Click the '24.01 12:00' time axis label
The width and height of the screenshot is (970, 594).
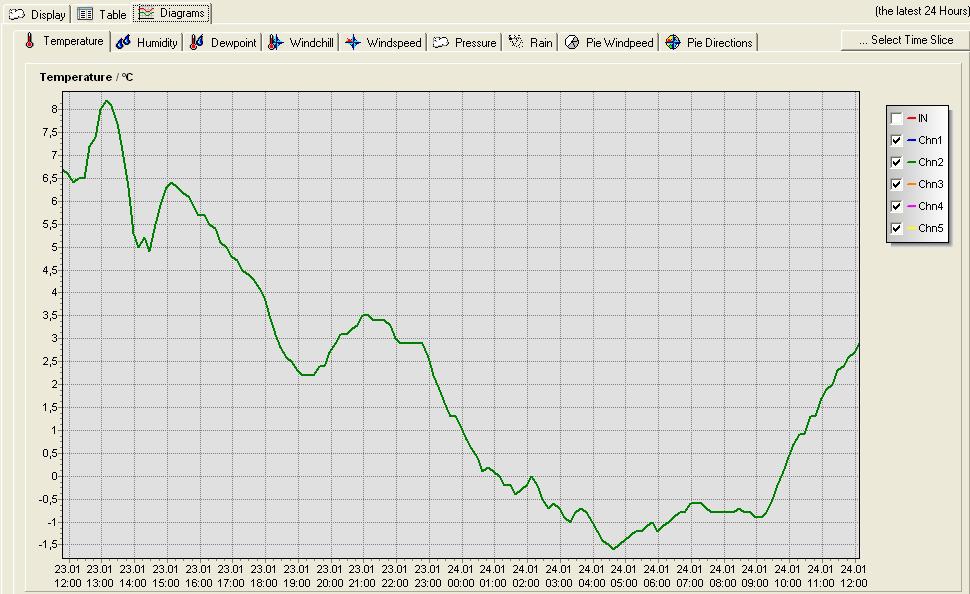(853, 576)
